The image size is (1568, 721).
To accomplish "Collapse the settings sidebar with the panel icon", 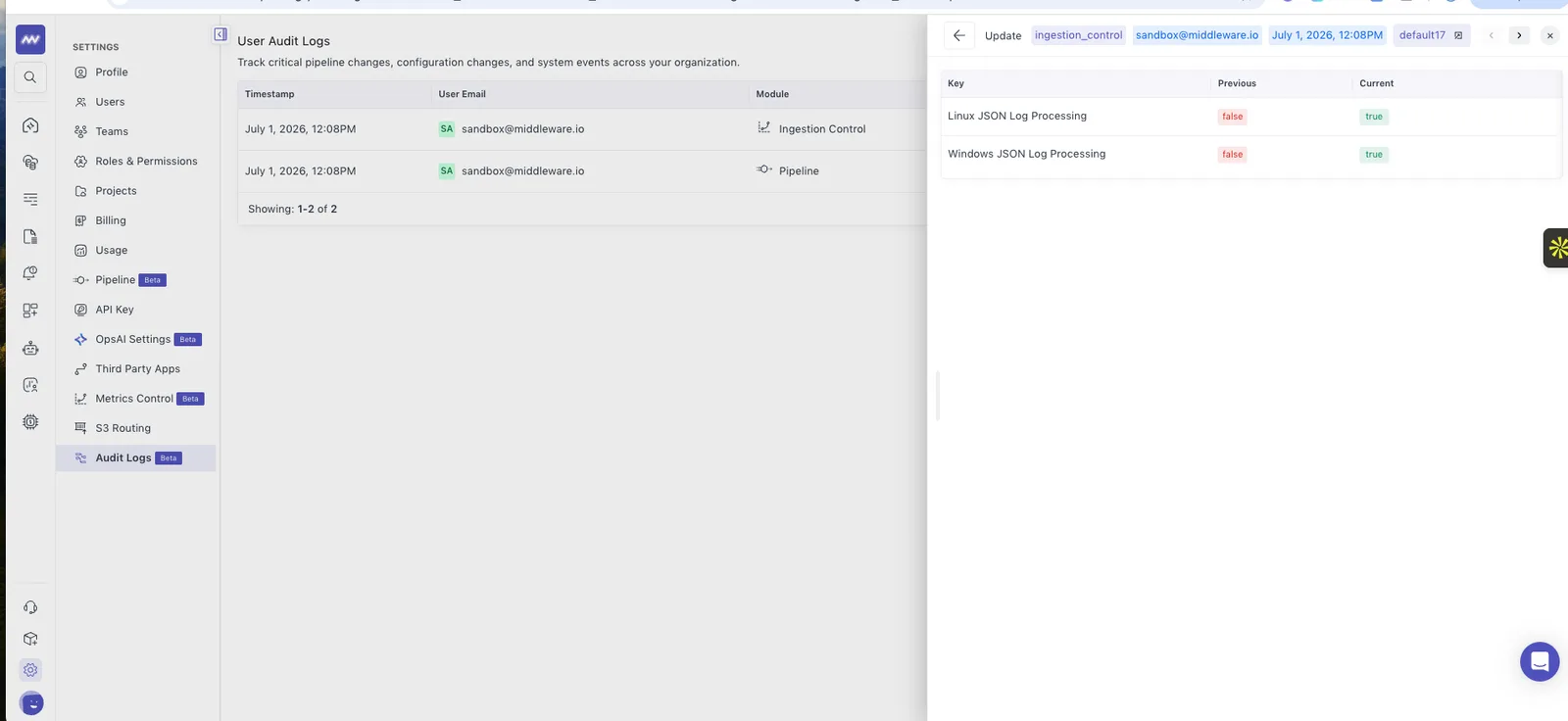I will click(x=220, y=34).
